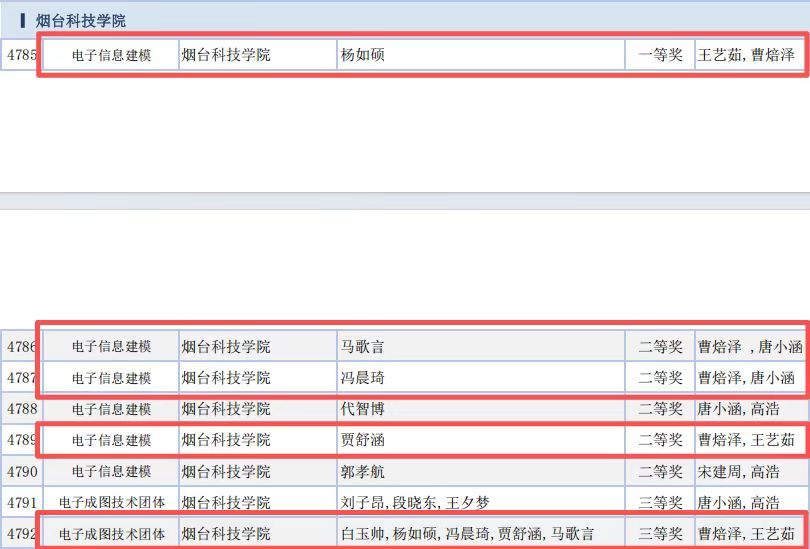This screenshot has width=810, height=549.
Task: Click student name 杨如硕 in row 4785
Action: point(363,55)
